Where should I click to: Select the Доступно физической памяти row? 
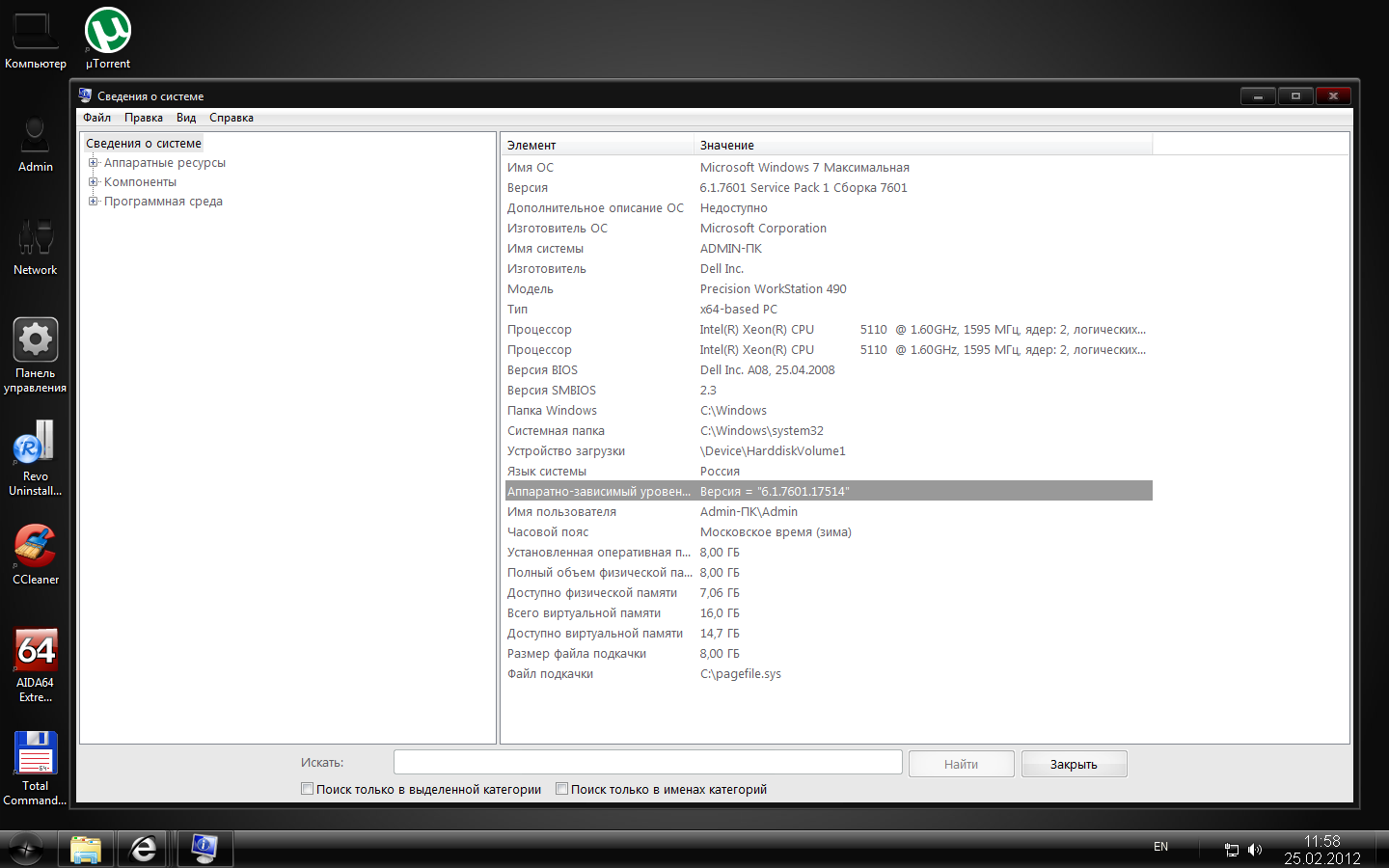pyautogui.click(x=828, y=592)
